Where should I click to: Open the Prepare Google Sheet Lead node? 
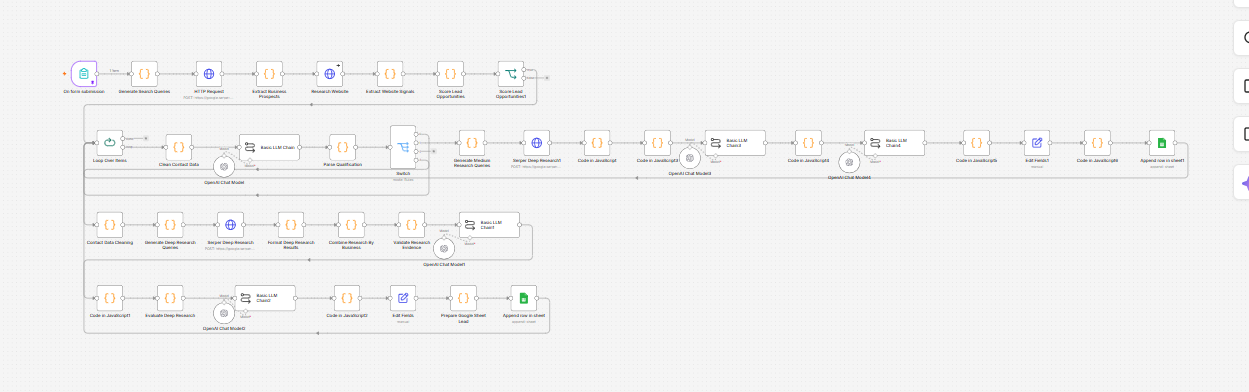click(x=463, y=298)
